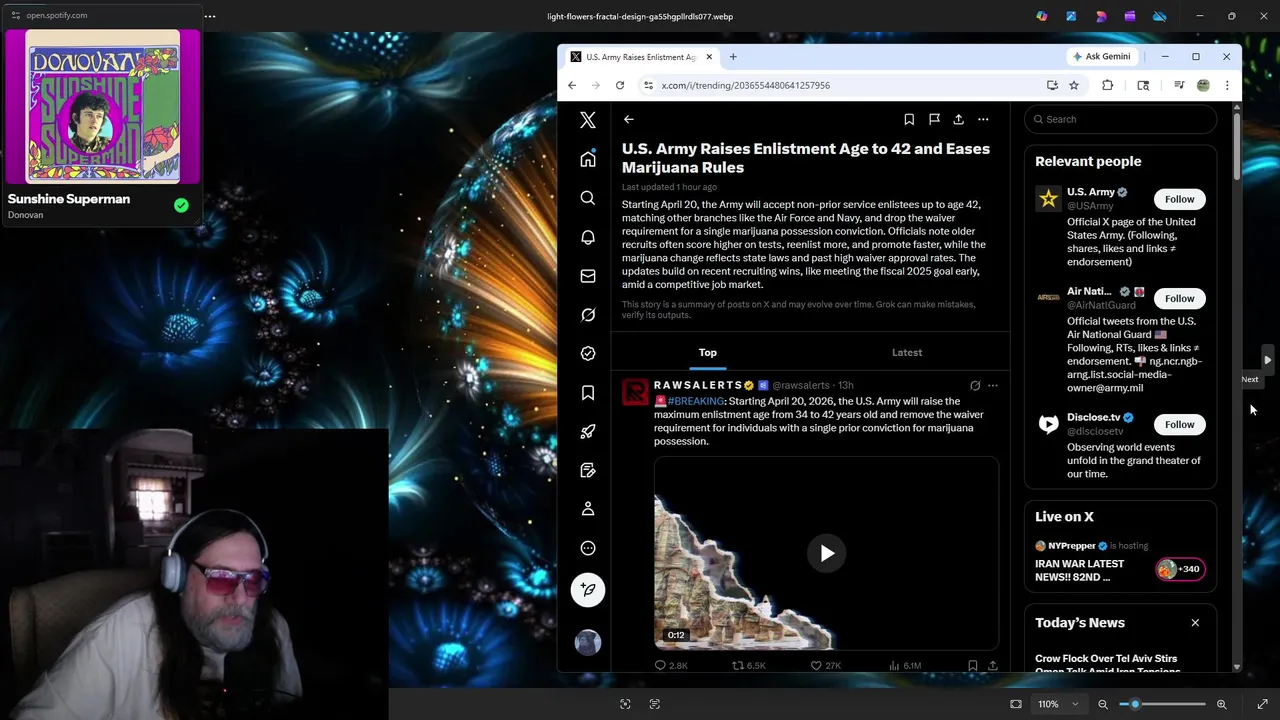
Task: Open account avatar at sidebar bottom
Action: tap(588, 642)
